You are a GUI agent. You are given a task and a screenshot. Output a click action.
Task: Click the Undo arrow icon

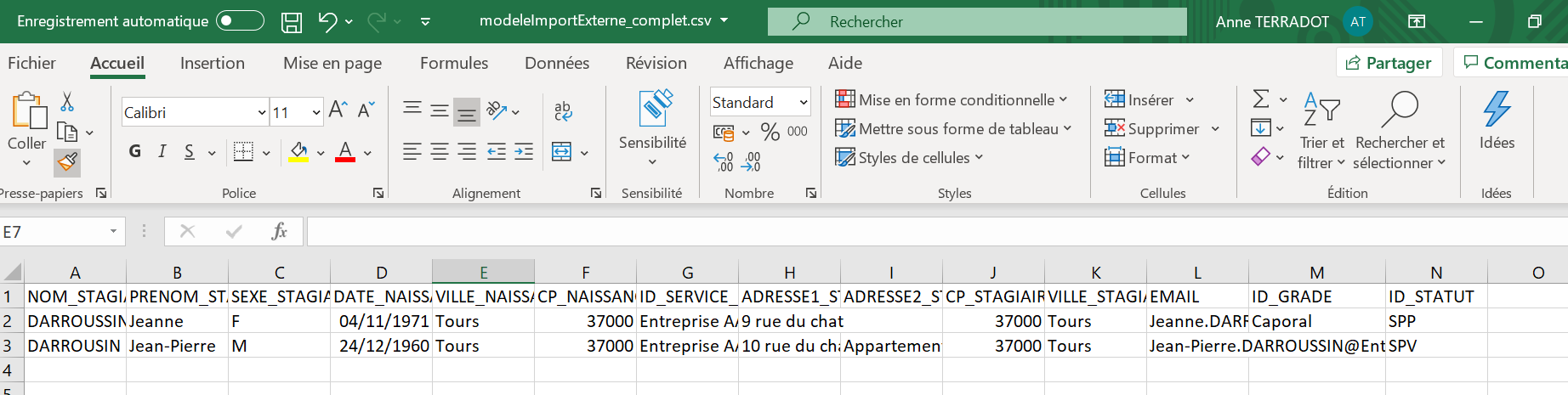click(327, 22)
